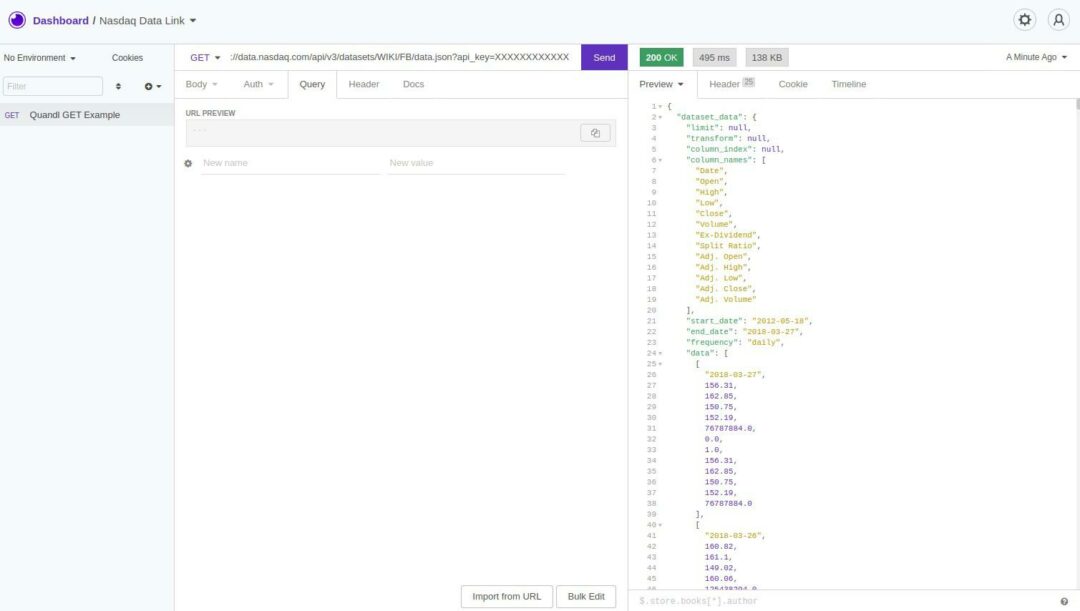Viewport: 1080px width, 611px height.
Task: Open the new request plus icon
Action: point(150,86)
